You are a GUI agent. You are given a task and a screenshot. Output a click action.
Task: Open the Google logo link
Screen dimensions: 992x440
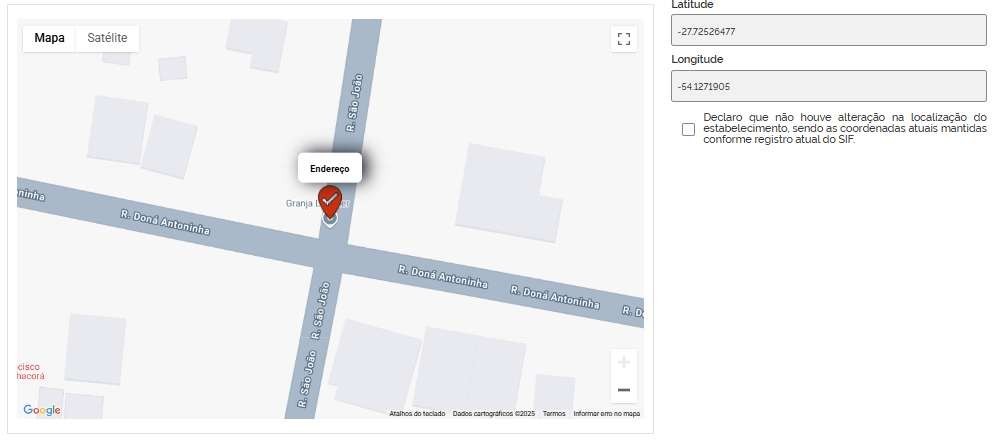pyautogui.click(x=42, y=410)
